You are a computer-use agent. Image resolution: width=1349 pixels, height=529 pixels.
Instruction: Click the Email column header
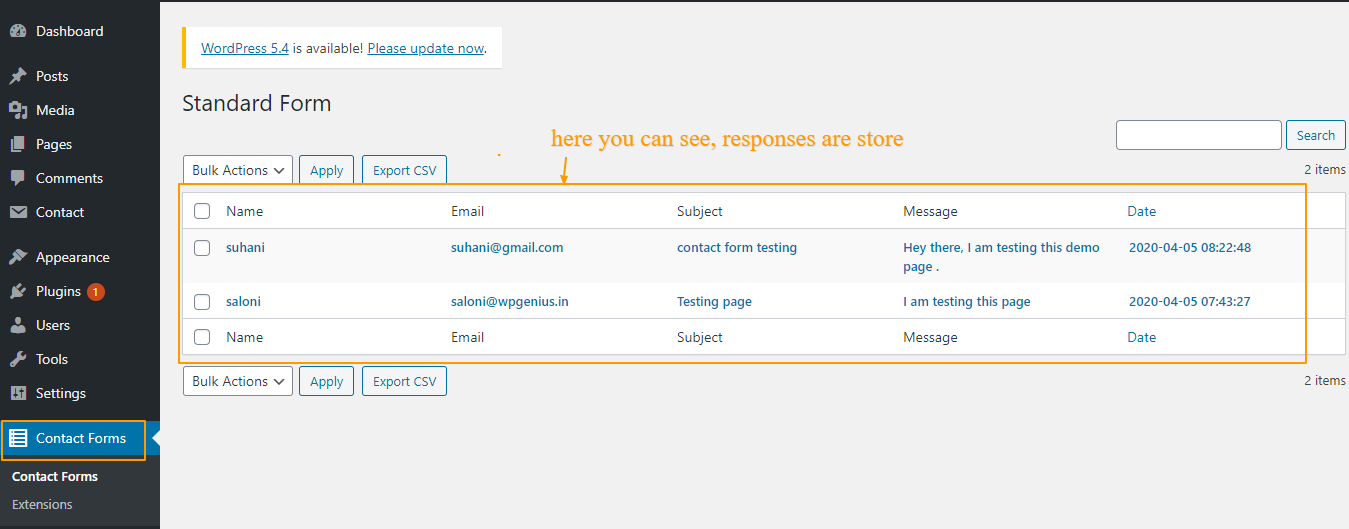point(467,211)
